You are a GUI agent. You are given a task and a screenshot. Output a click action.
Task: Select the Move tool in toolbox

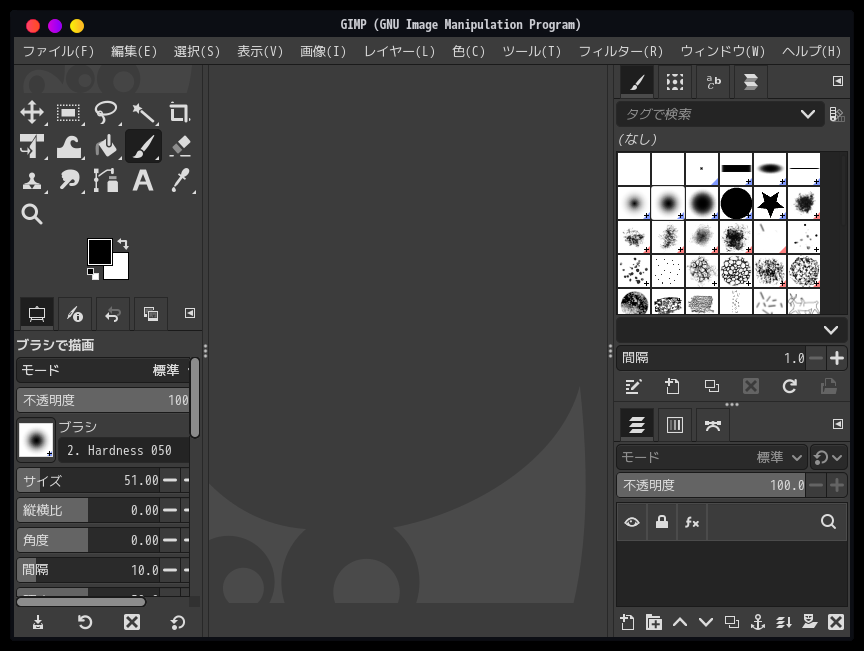[32, 113]
